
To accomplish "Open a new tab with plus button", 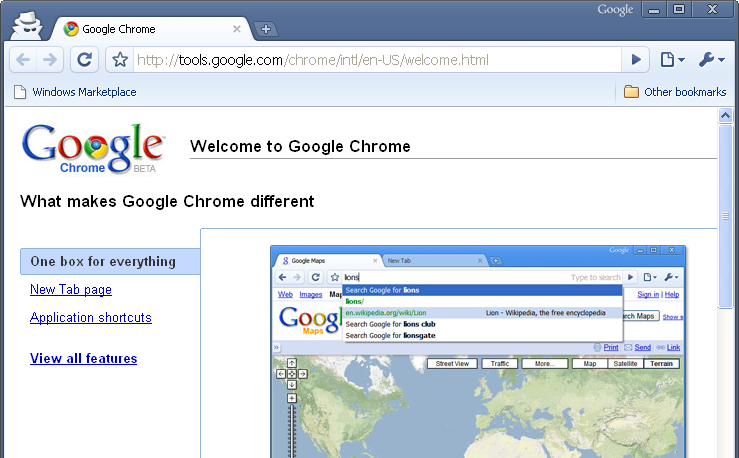I will point(266,29).
